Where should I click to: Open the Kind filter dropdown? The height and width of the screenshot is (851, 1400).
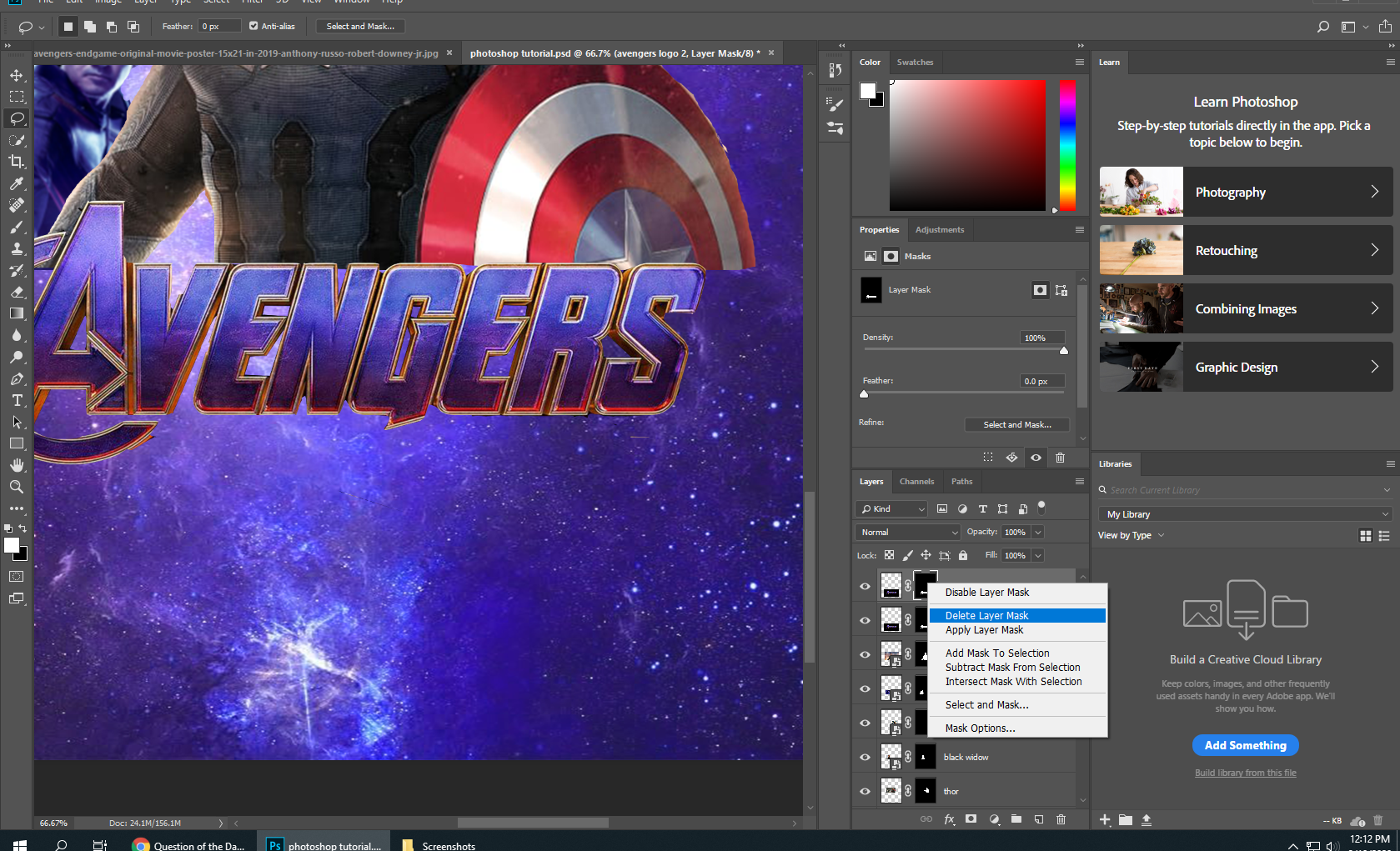891,508
